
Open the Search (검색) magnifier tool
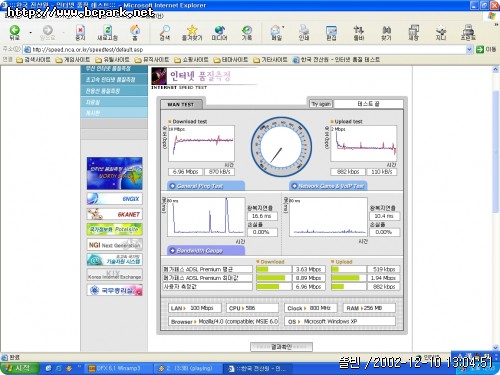pos(165,32)
